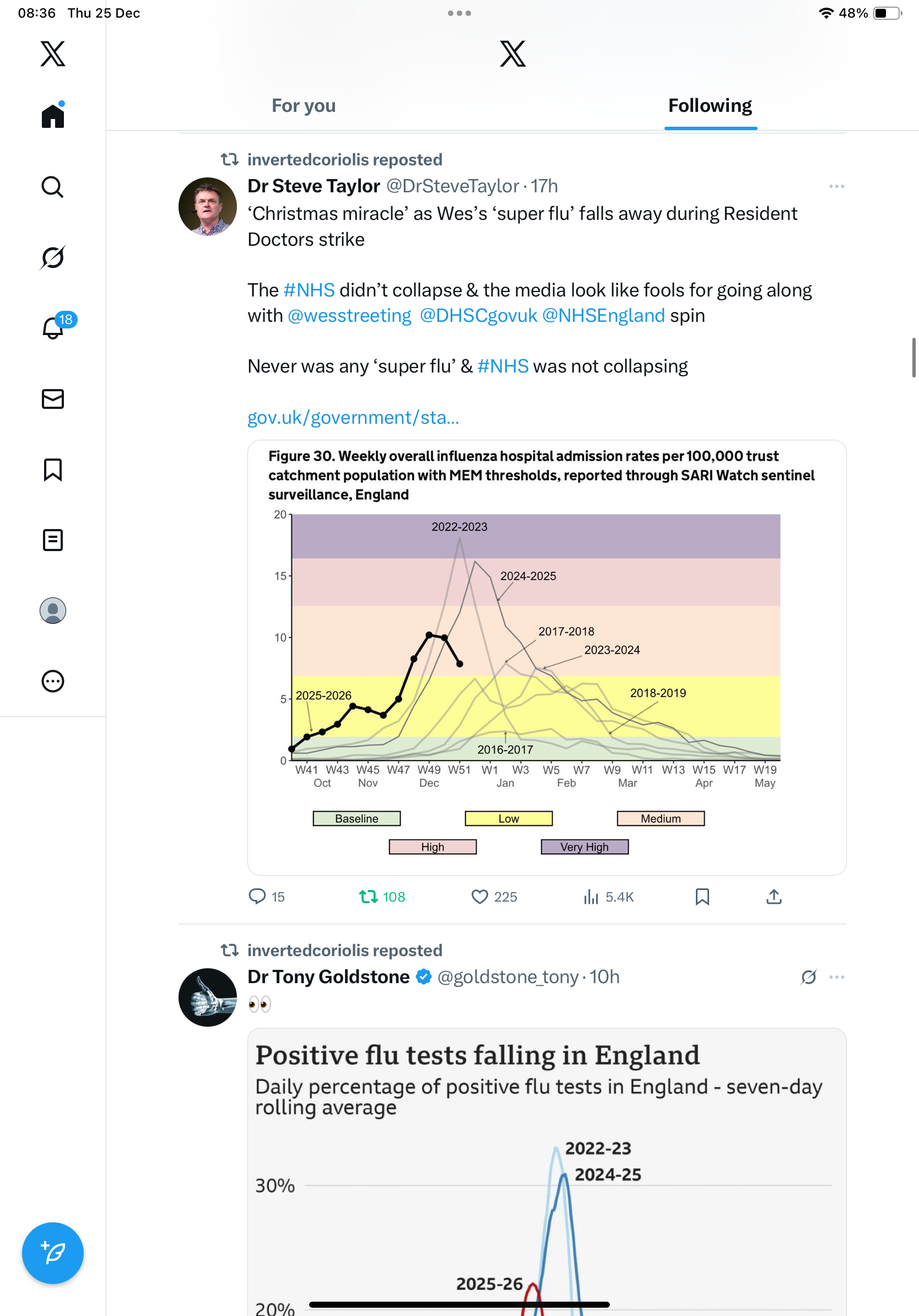
Task: Open more options on Dr Tony Goldstone's post
Action: (836, 977)
